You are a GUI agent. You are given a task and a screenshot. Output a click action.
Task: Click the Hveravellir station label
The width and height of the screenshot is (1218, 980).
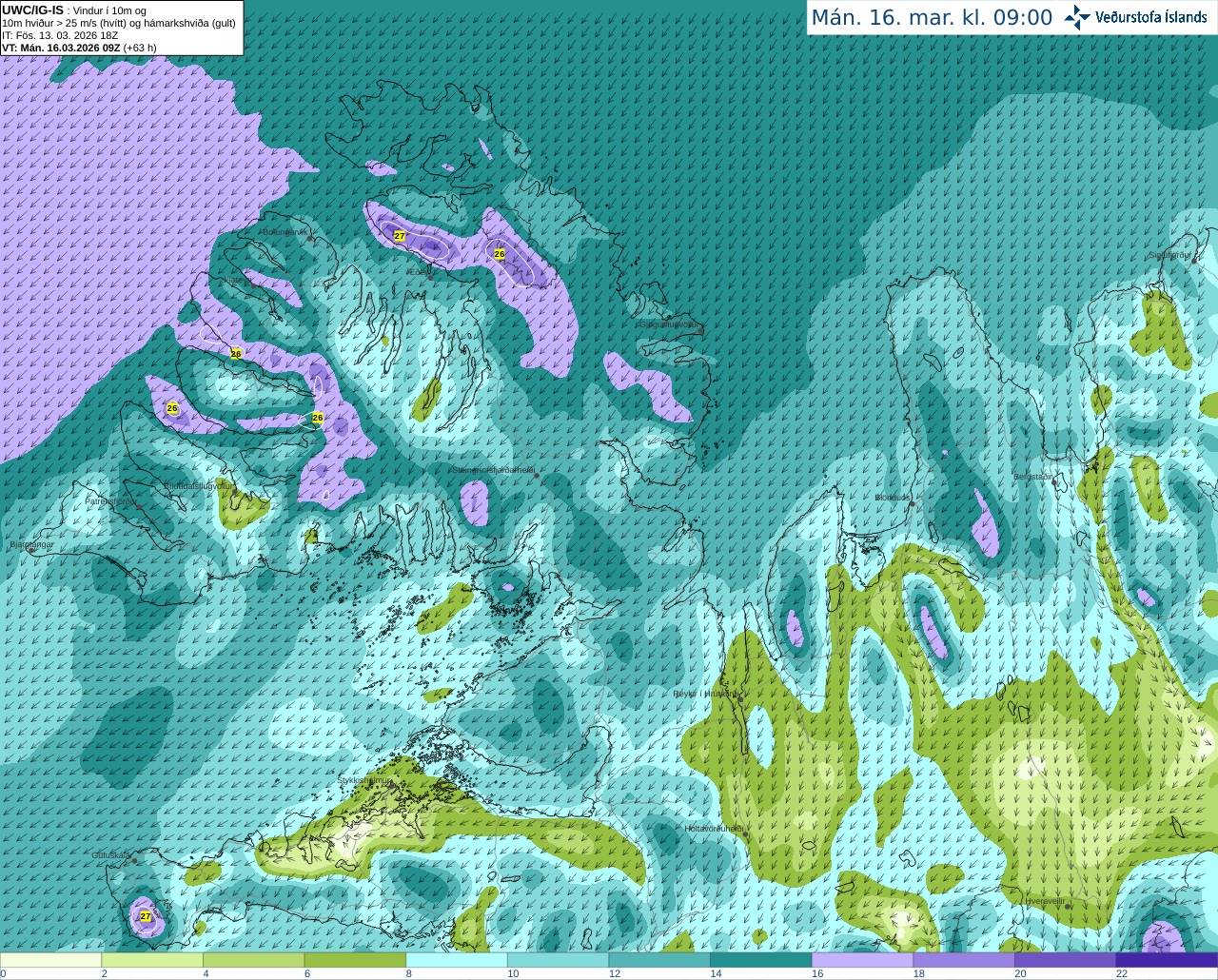(x=1045, y=900)
